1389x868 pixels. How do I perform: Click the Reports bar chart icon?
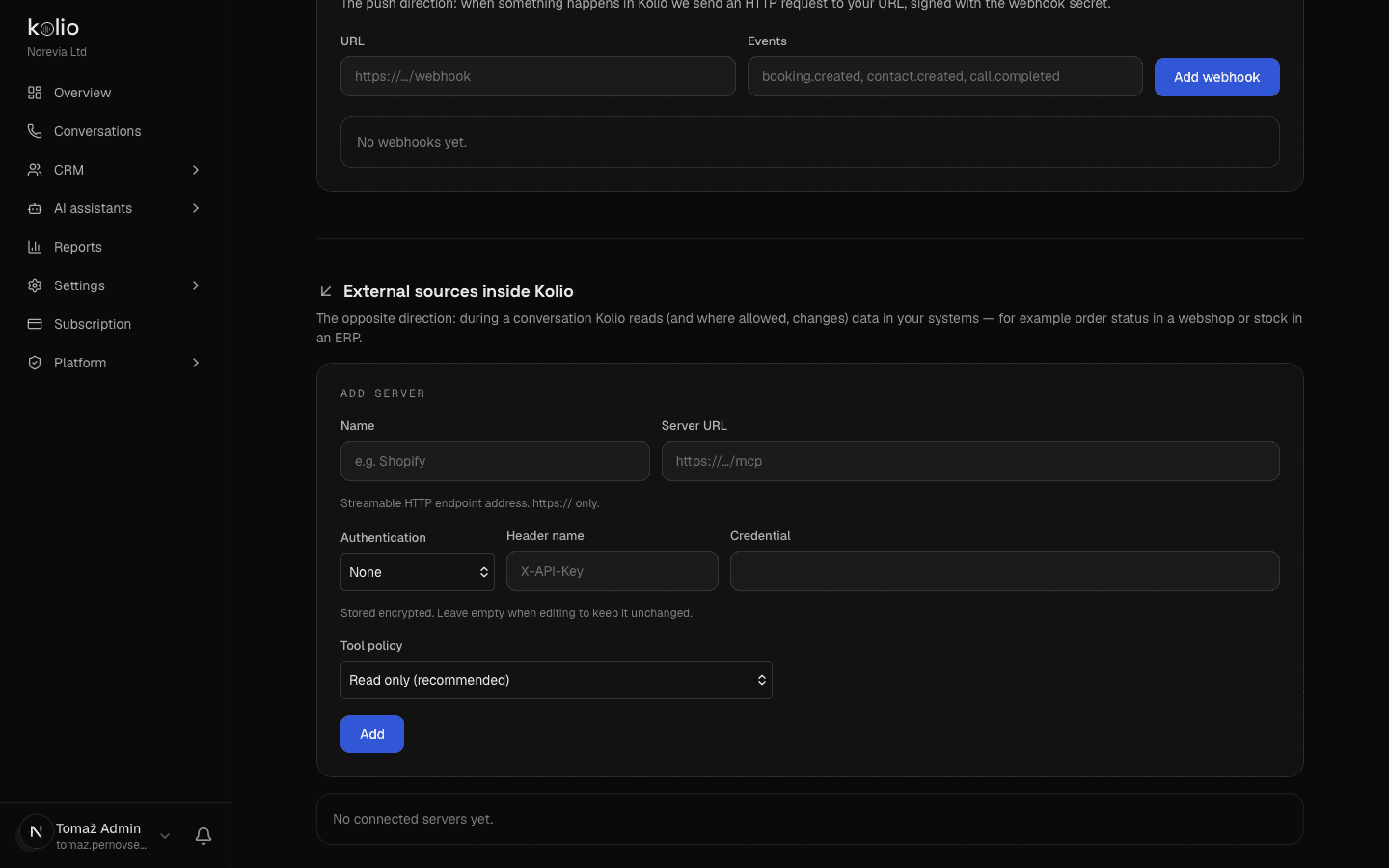point(35,247)
